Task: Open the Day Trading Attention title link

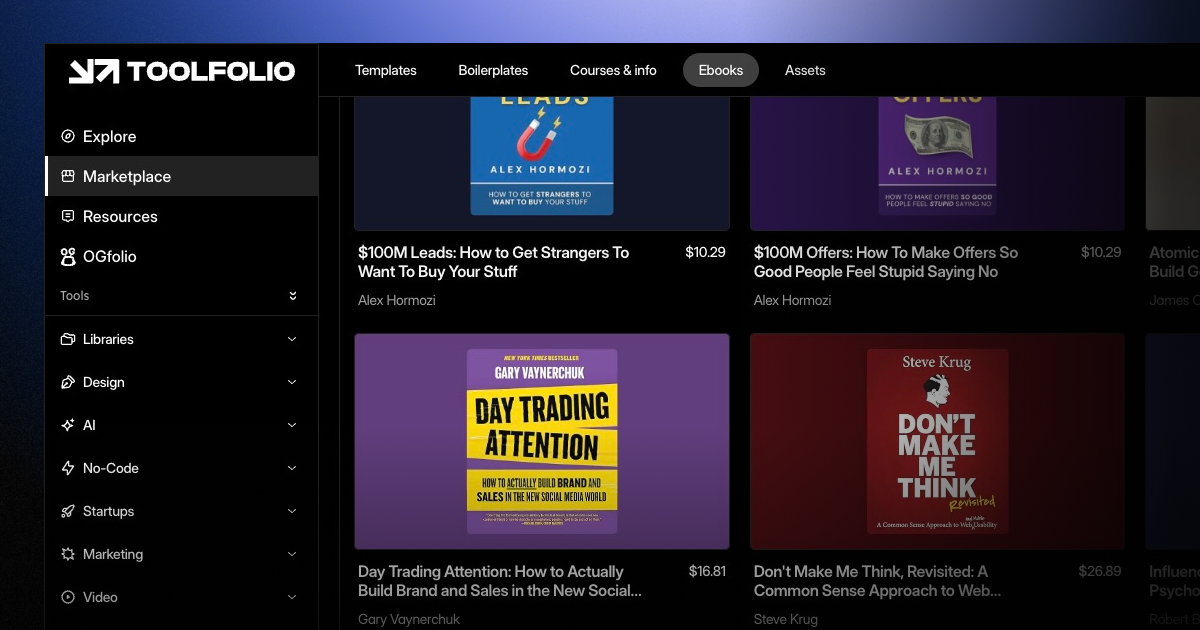Action: click(500, 581)
